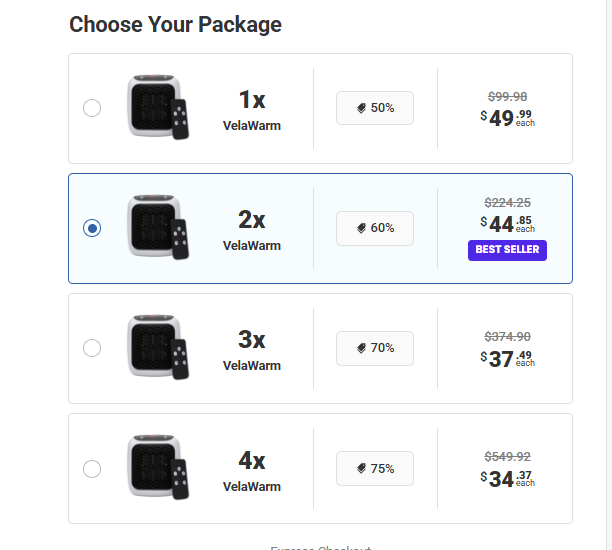
Task: Select the 2x VelaWarm radio button
Action: pos(92,228)
